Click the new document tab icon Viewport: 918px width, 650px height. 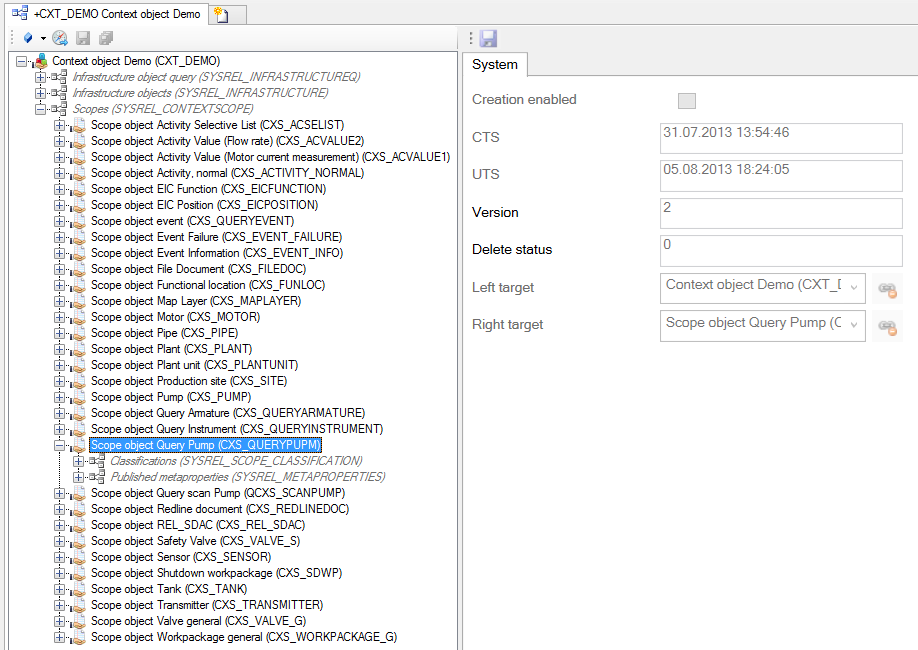pyautogui.click(x=221, y=14)
